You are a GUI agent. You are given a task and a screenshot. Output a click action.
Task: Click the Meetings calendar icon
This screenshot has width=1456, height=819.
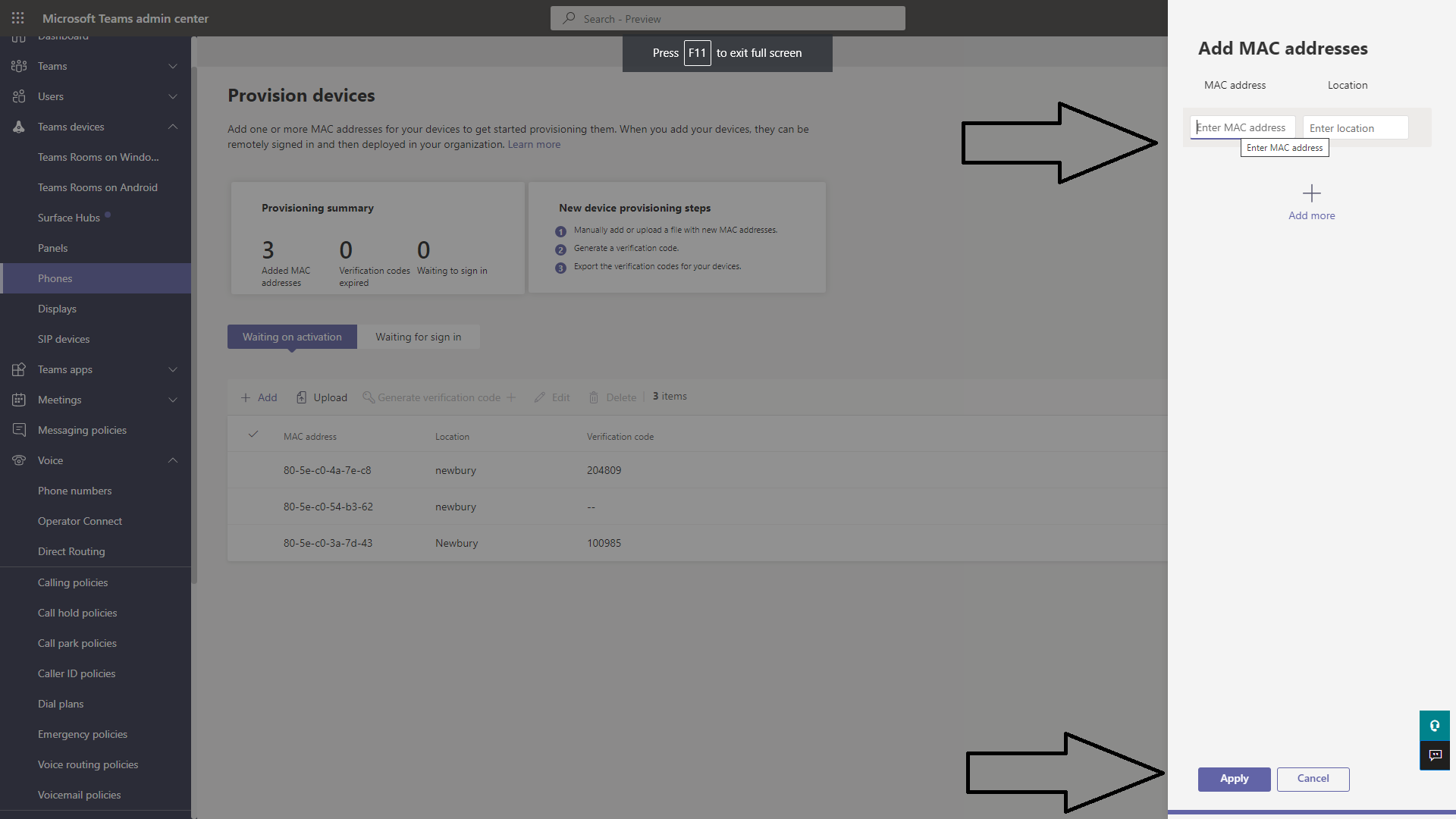pyautogui.click(x=19, y=400)
